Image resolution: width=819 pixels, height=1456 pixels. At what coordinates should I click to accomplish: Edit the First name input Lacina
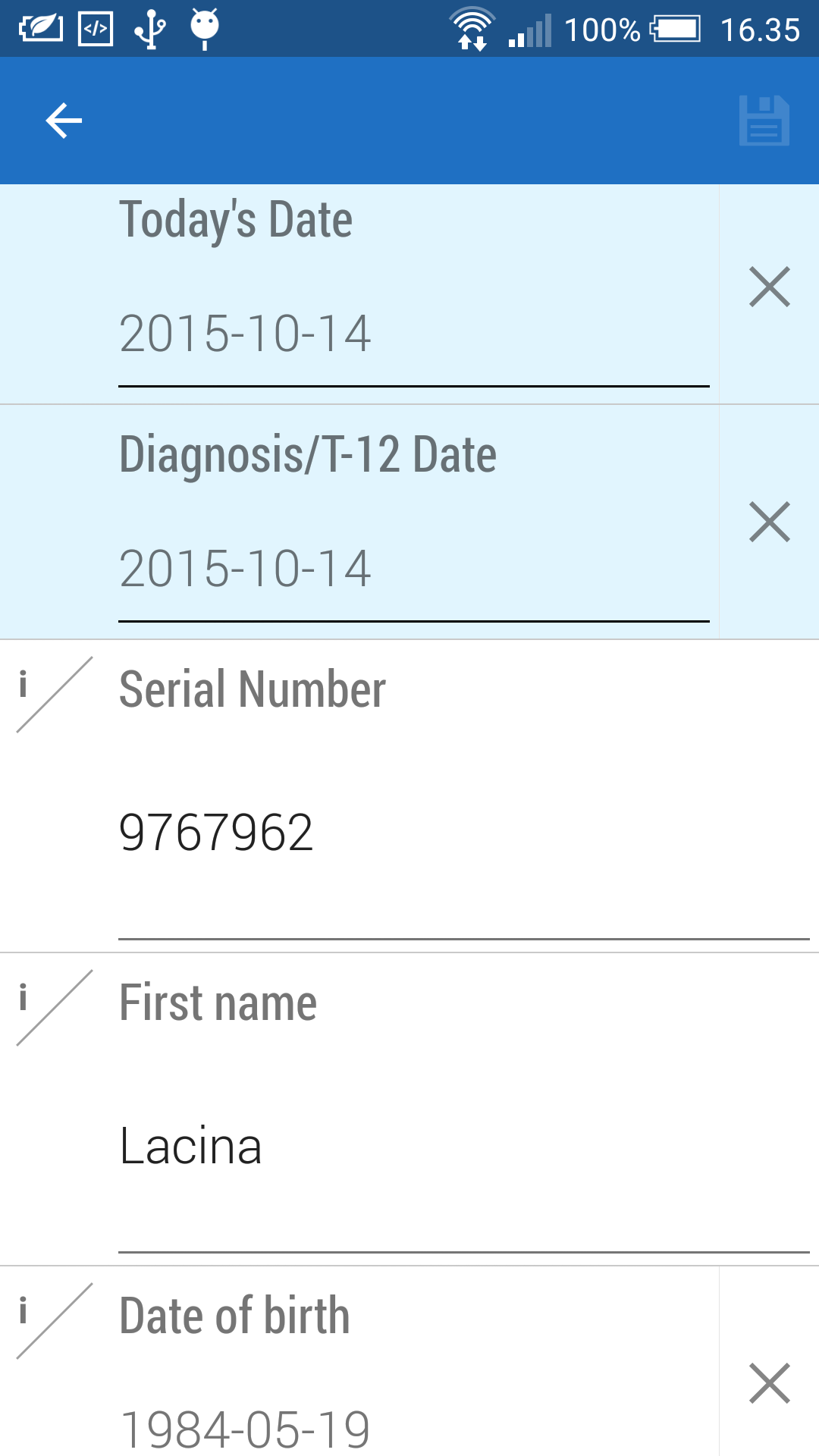(x=463, y=1146)
